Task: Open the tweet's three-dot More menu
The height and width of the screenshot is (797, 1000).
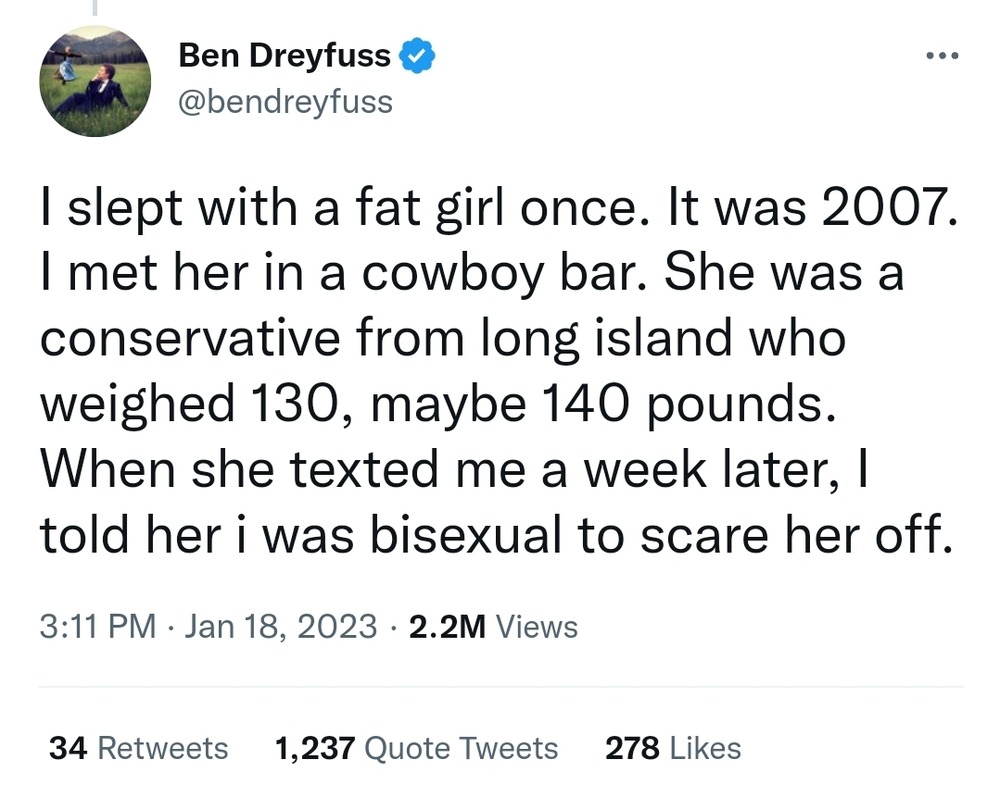Action: pyautogui.click(x=941, y=55)
